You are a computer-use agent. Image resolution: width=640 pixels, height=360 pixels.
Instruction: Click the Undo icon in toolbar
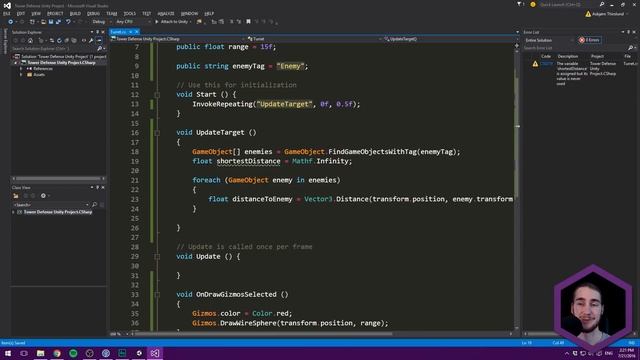coord(68,22)
